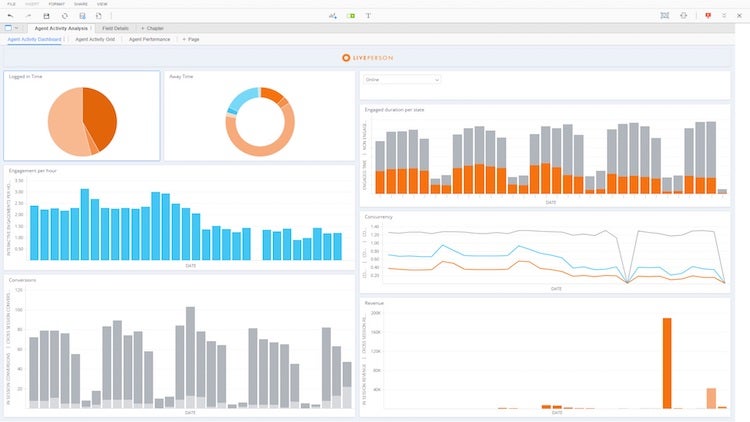Switch to the Agent Performance page
The height and width of the screenshot is (422, 750).
(149, 39)
